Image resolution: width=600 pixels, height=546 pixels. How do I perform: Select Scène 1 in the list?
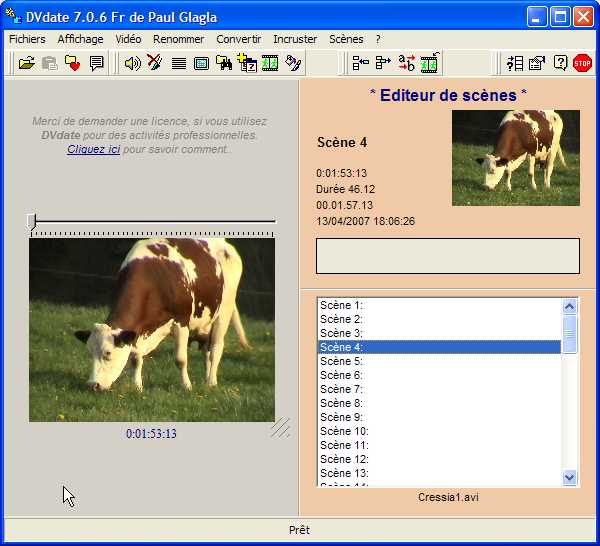pos(439,305)
